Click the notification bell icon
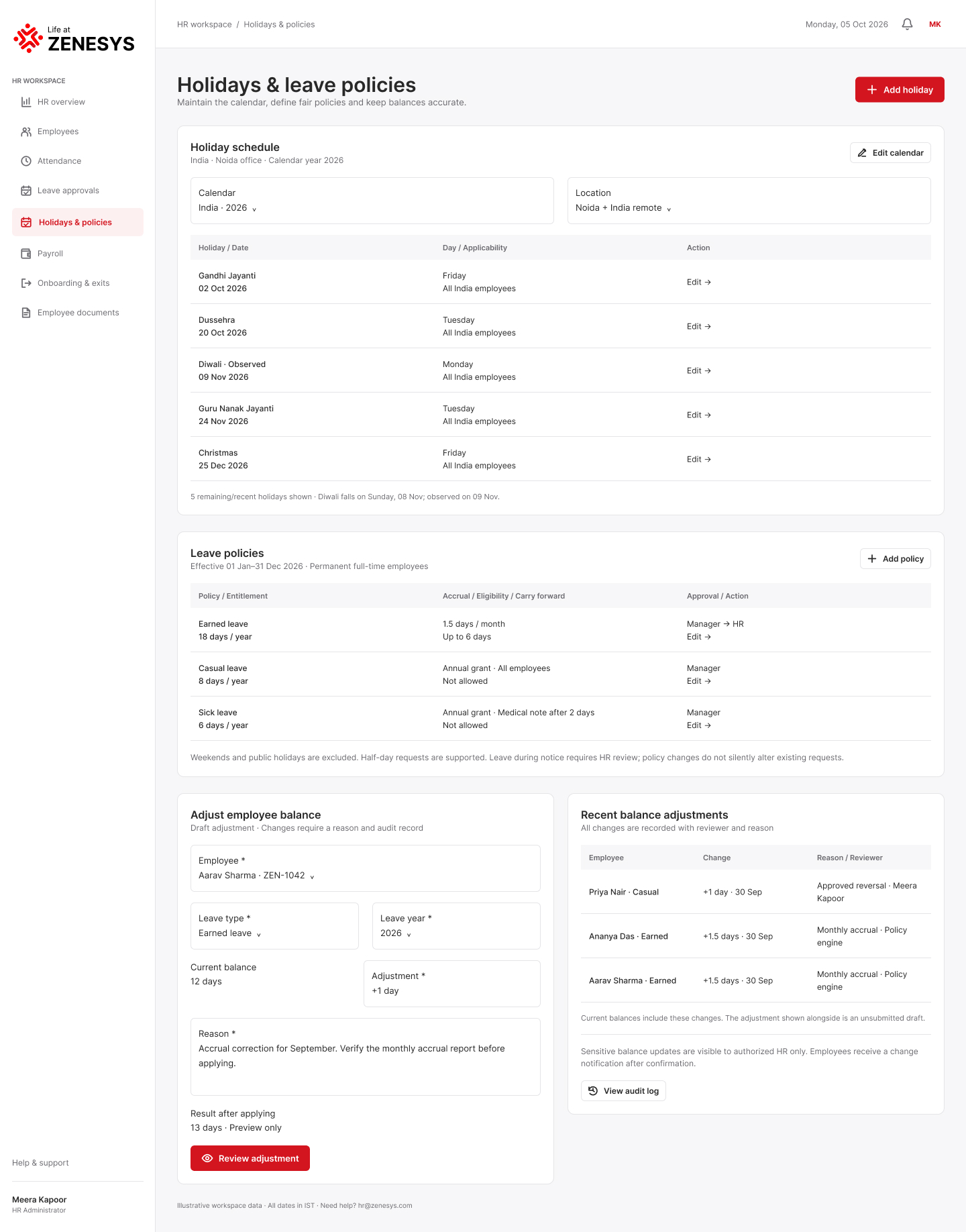 pos(907,24)
